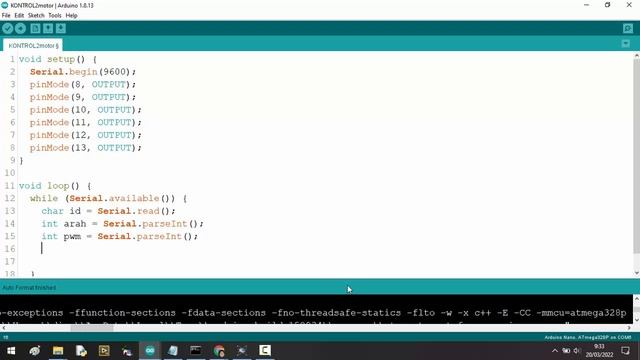Click on 'int arah = Serial.parseInt();' line

[122, 224]
